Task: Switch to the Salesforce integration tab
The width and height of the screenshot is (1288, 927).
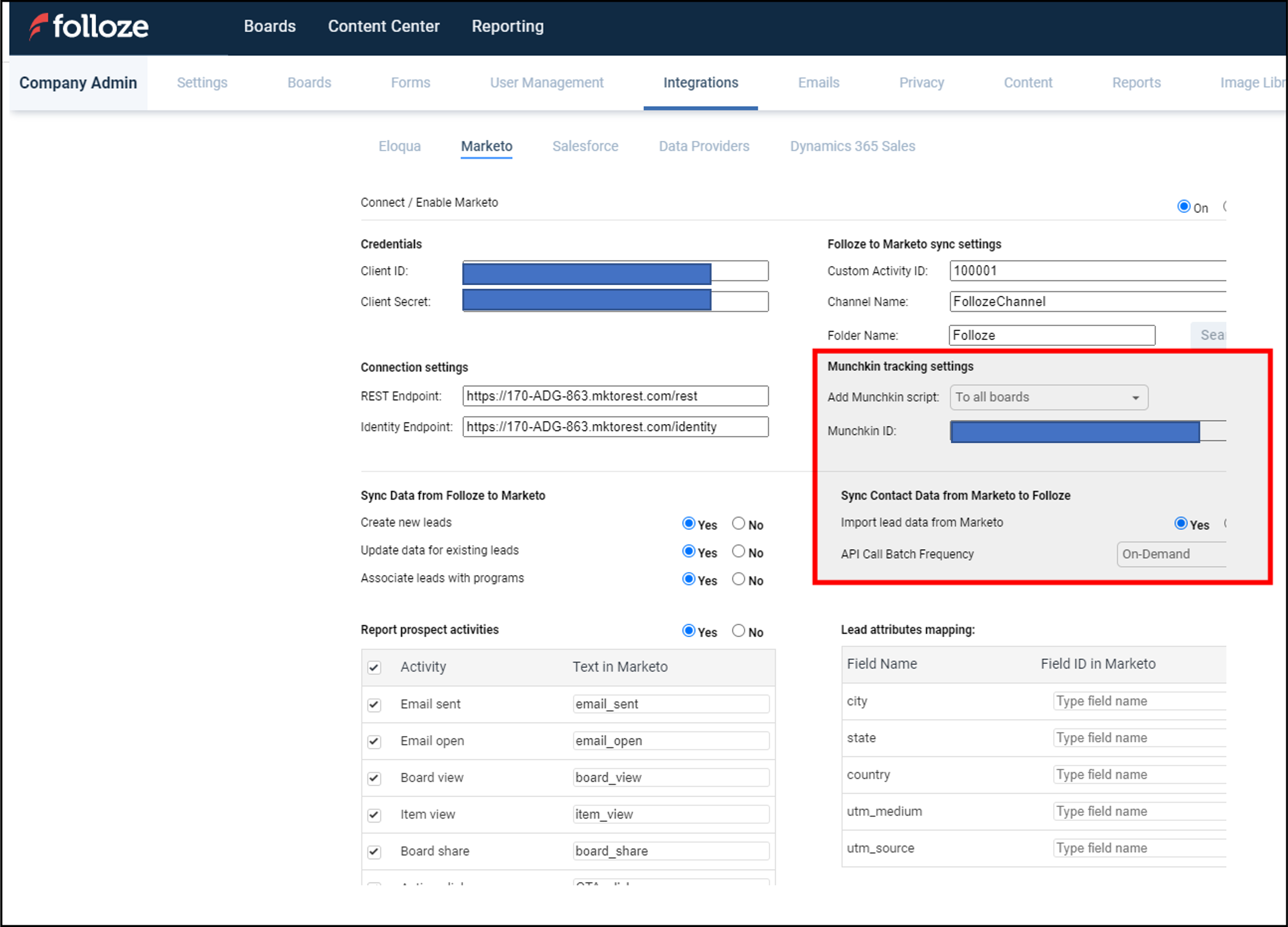Action: click(585, 146)
